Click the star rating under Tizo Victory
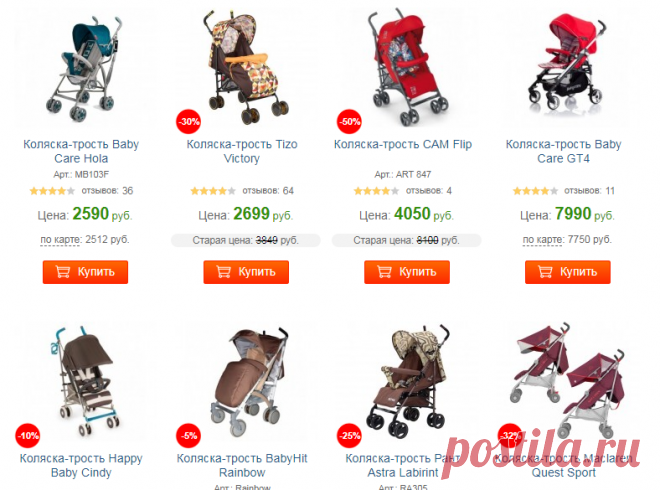 (x=213, y=191)
